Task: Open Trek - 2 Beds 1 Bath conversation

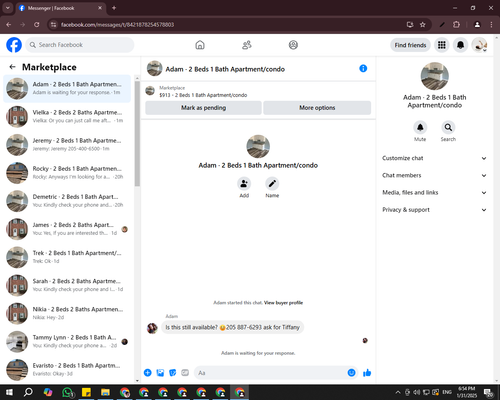Action: [67, 257]
